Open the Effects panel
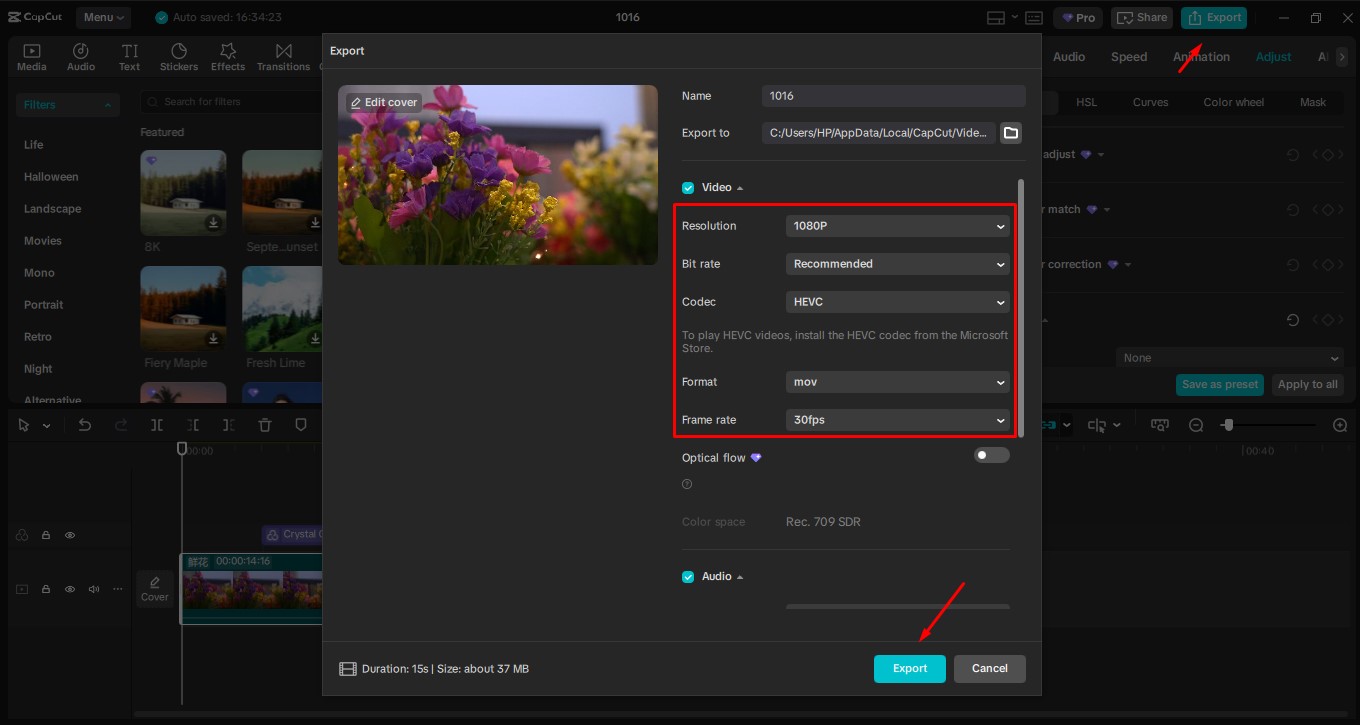The height and width of the screenshot is (725, 1360). click(x=227, y=56)
